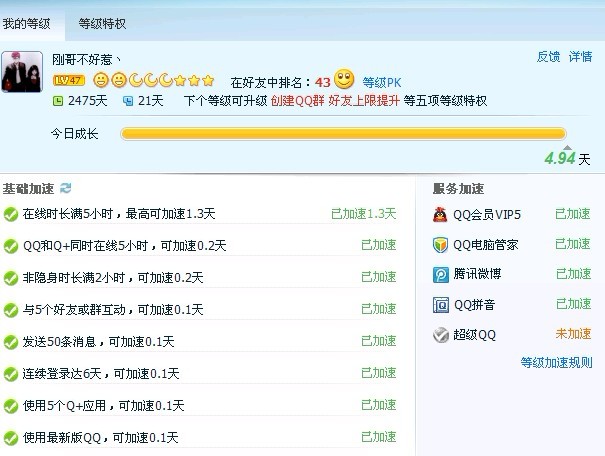Click the blue 21天 remaining icon
The height and width of the screenshot is (456, 605).
pos(128,101)
